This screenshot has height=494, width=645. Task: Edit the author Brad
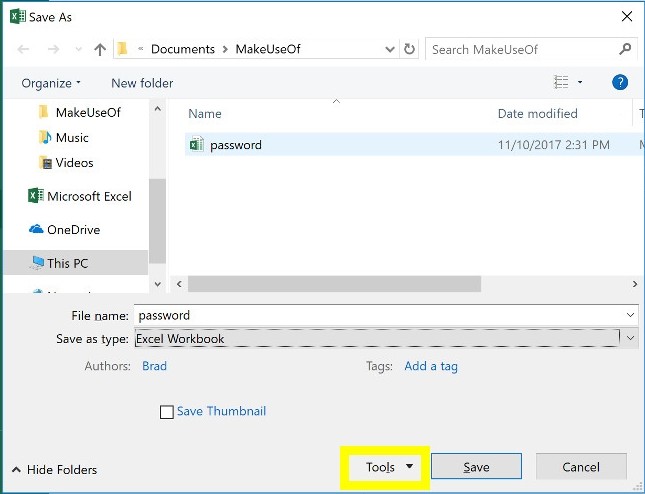[x=154, y=366]
